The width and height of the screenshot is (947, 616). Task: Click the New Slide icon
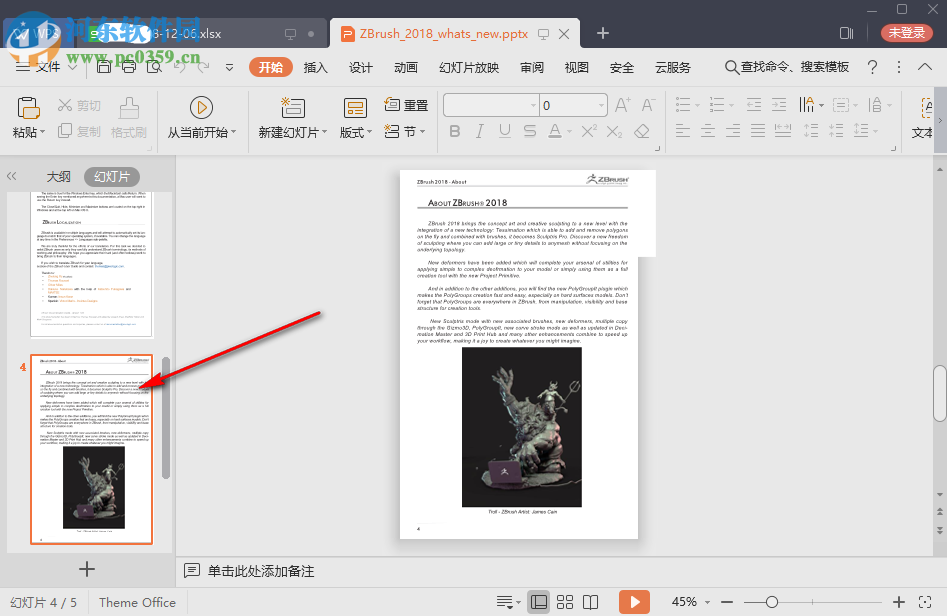coord(293,108)
